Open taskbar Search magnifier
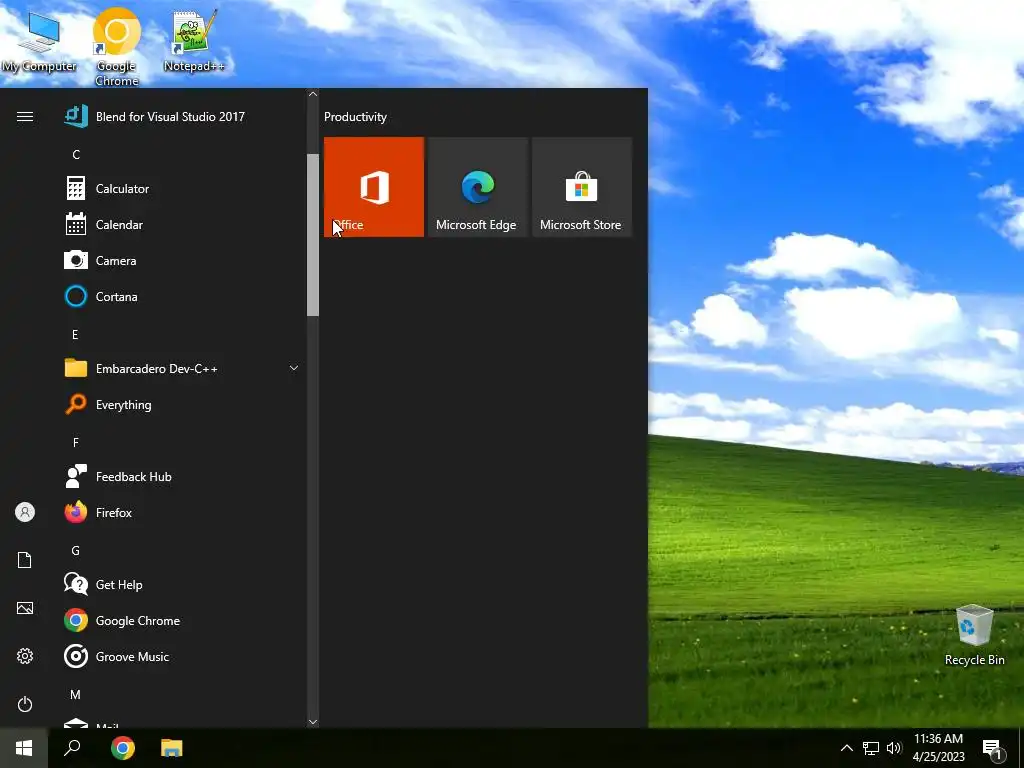This screenshot has height=768, width=1024. (72, 748)
